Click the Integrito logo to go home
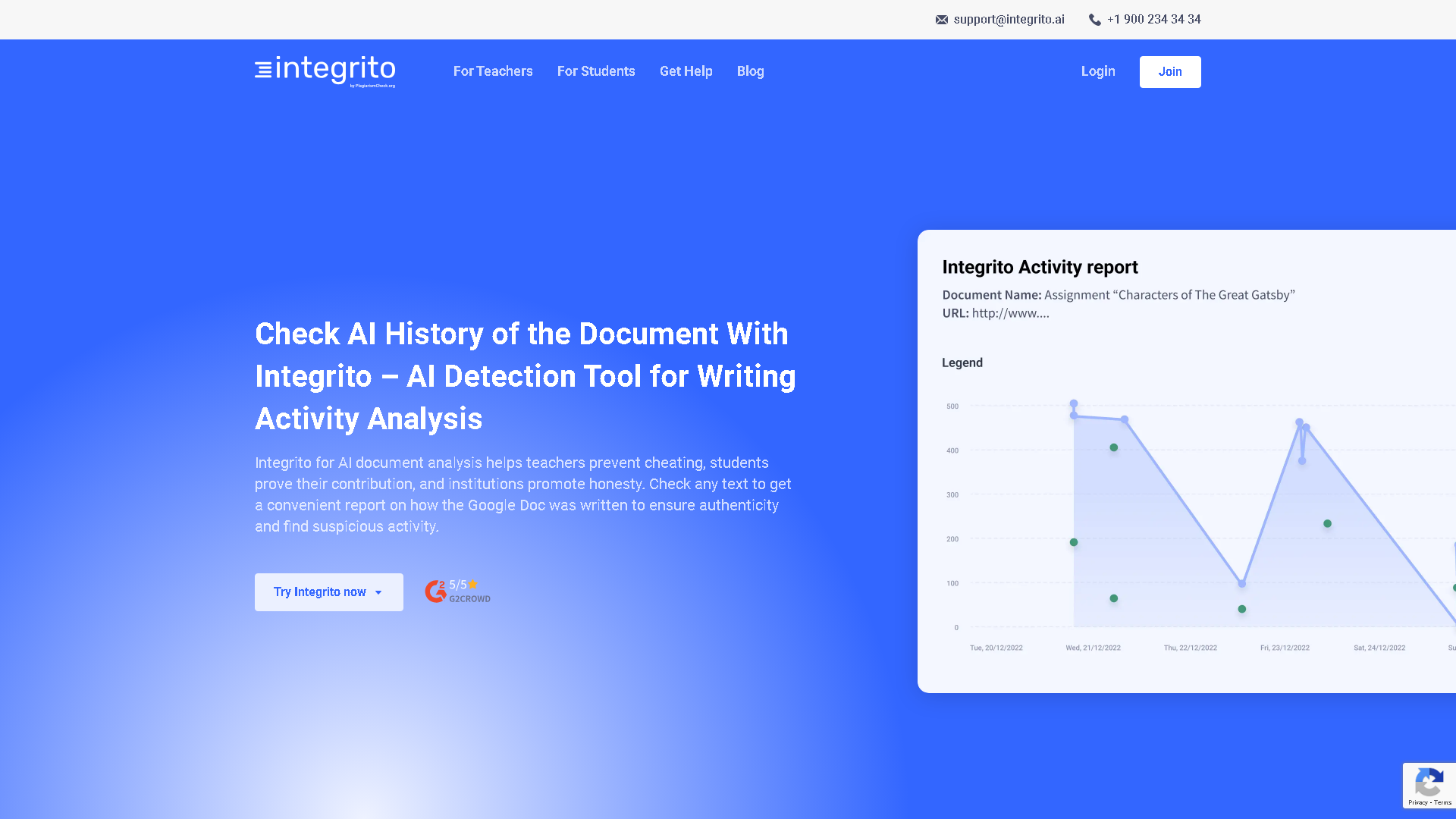Image resolution: width=1456 pixels, height=819 pixels. (x=325, y=70)
